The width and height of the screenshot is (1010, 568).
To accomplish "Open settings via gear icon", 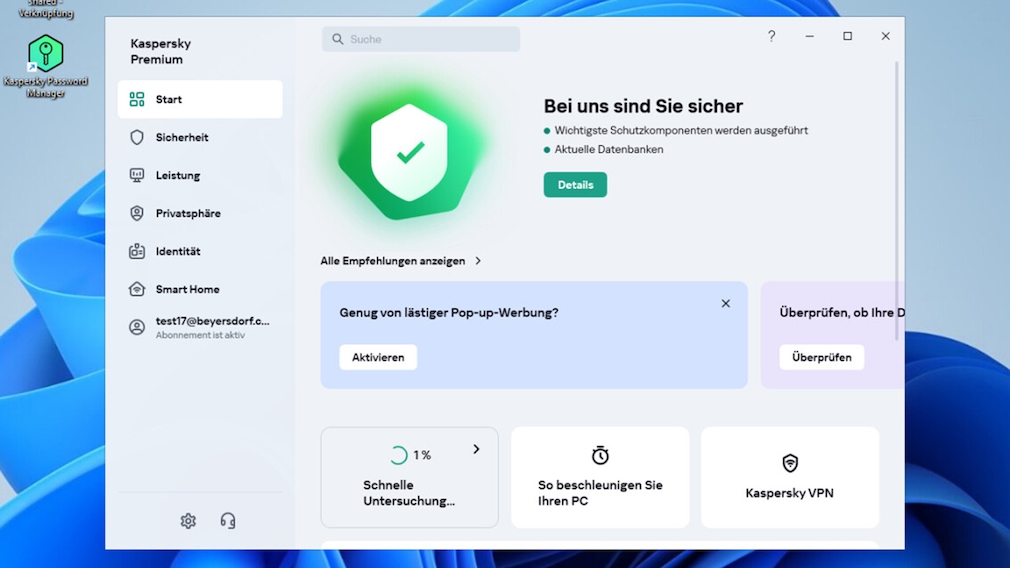I will click(188, 520).
